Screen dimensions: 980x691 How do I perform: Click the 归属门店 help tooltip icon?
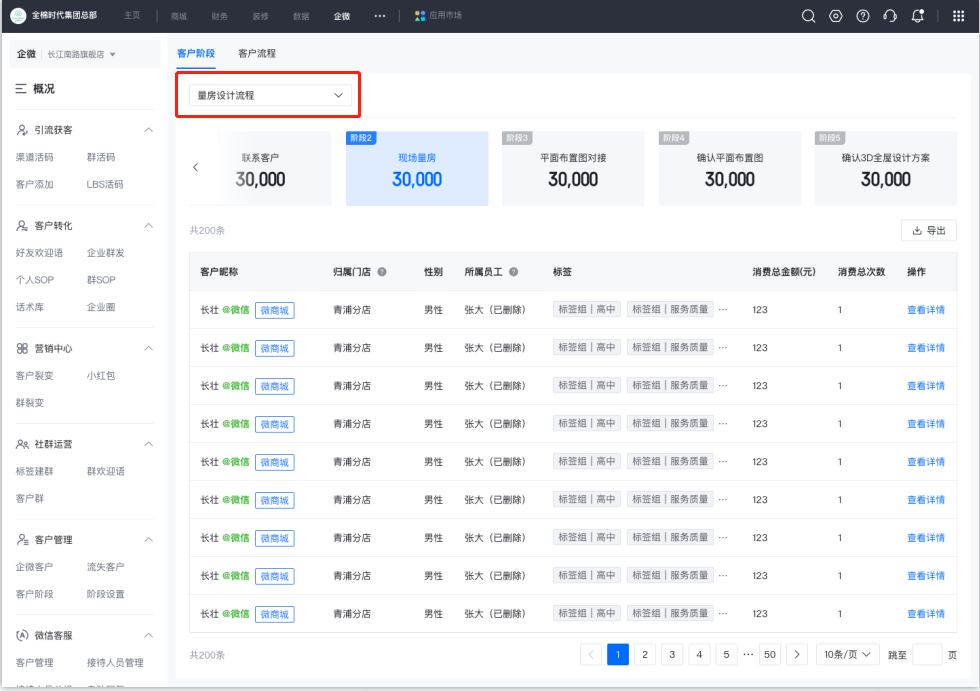382,272
